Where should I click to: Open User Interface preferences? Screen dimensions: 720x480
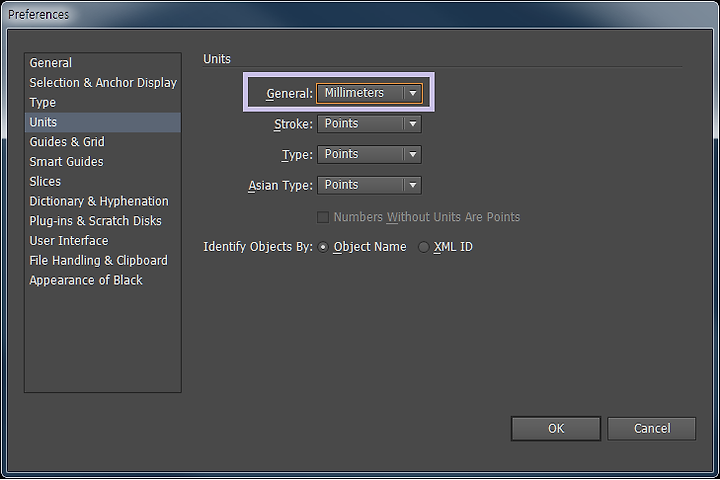click(103, 241)
